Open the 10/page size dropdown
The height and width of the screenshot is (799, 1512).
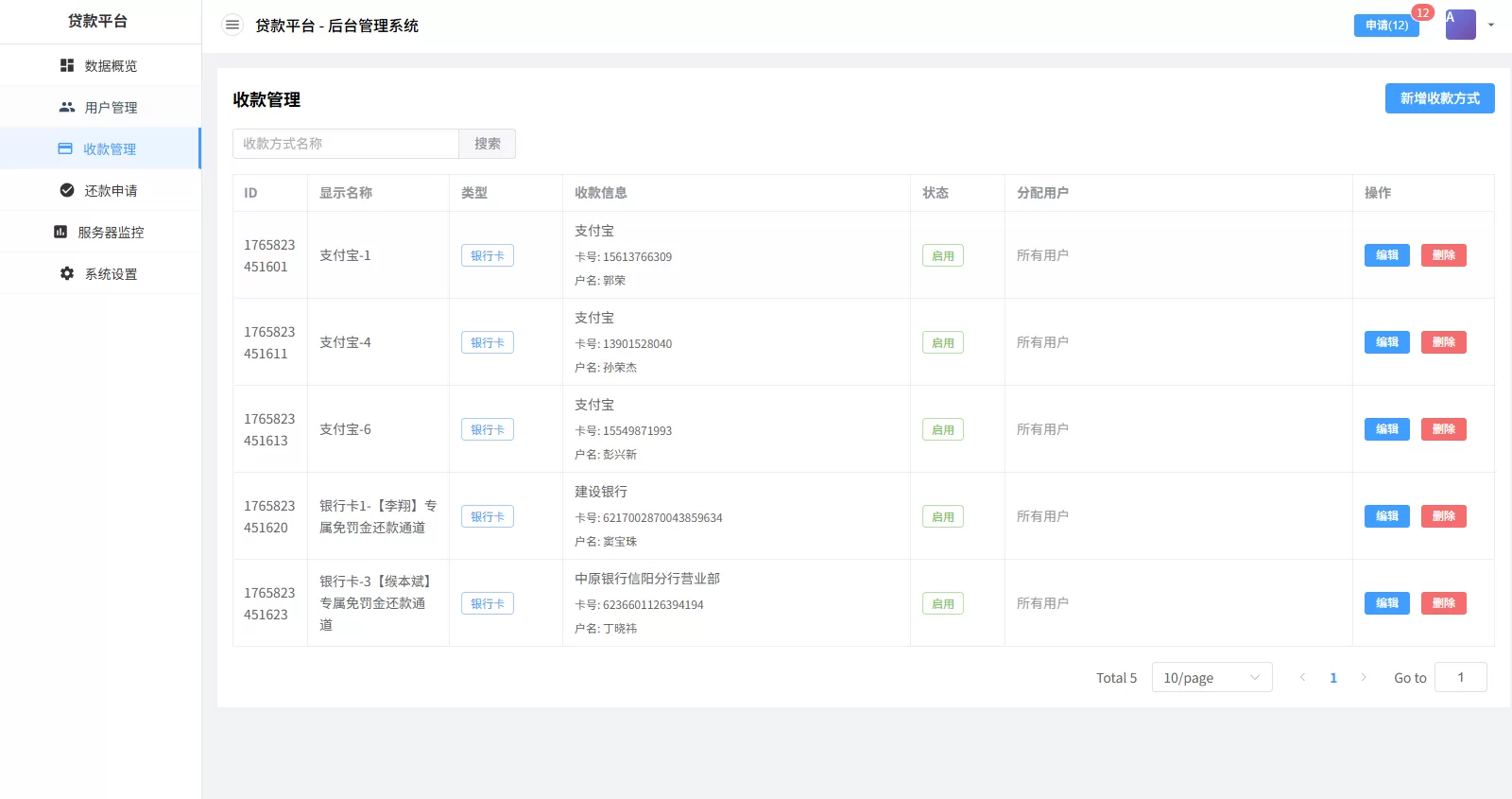point(1211,677)
